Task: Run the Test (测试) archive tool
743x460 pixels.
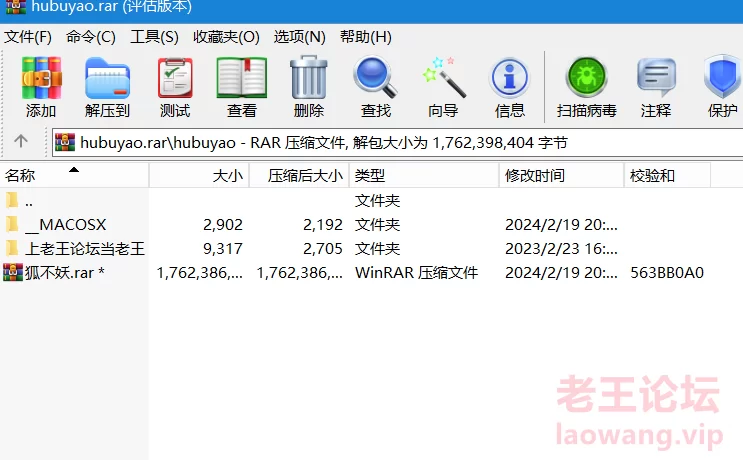Action: [175, 78]
